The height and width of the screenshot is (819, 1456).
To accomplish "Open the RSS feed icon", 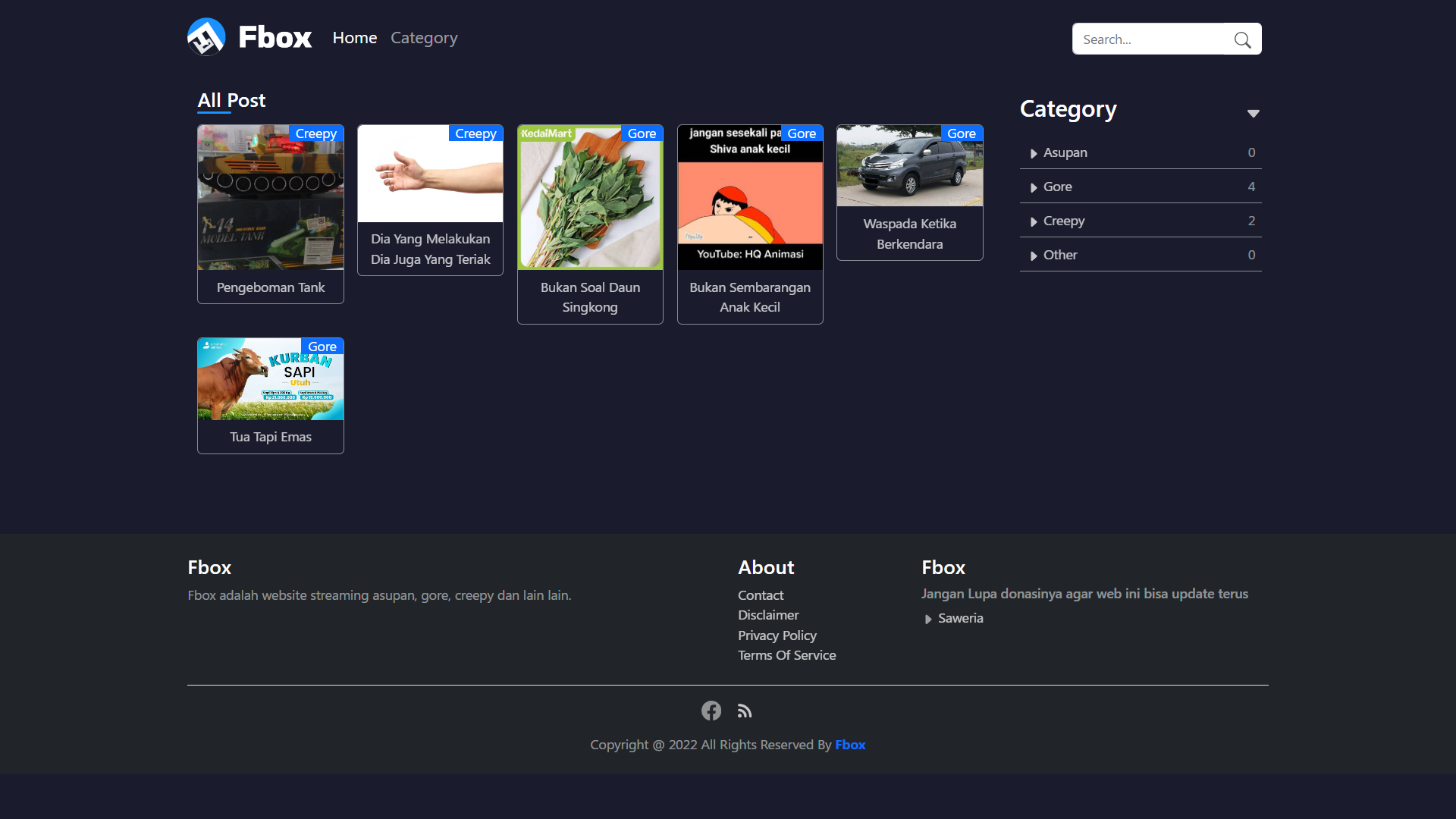I will [745, 711].
